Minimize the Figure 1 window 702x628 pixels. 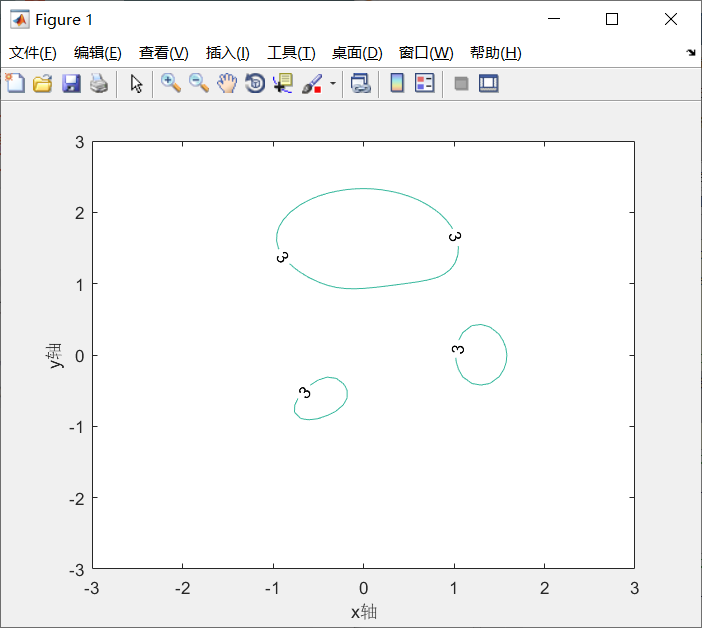554,19
